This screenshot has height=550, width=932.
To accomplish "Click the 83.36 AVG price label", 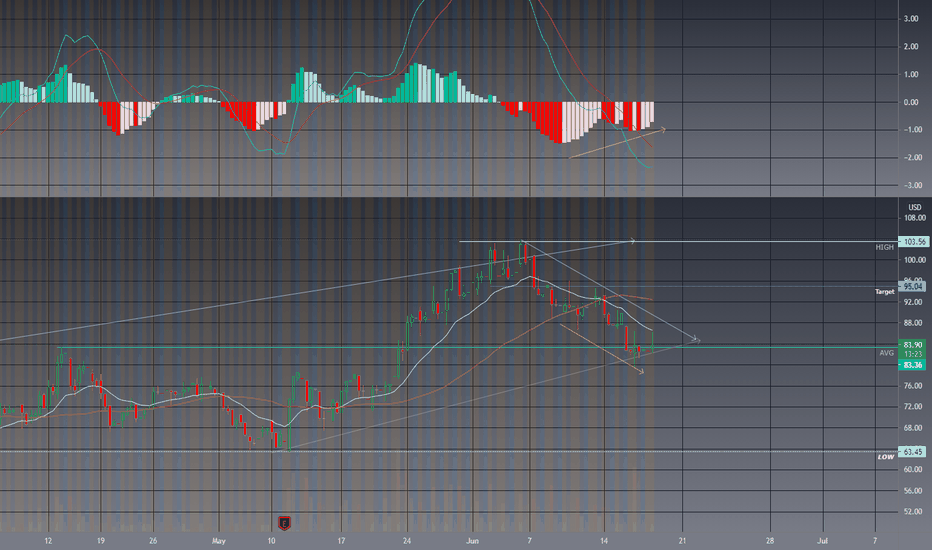I will click(x=912, y=365).
